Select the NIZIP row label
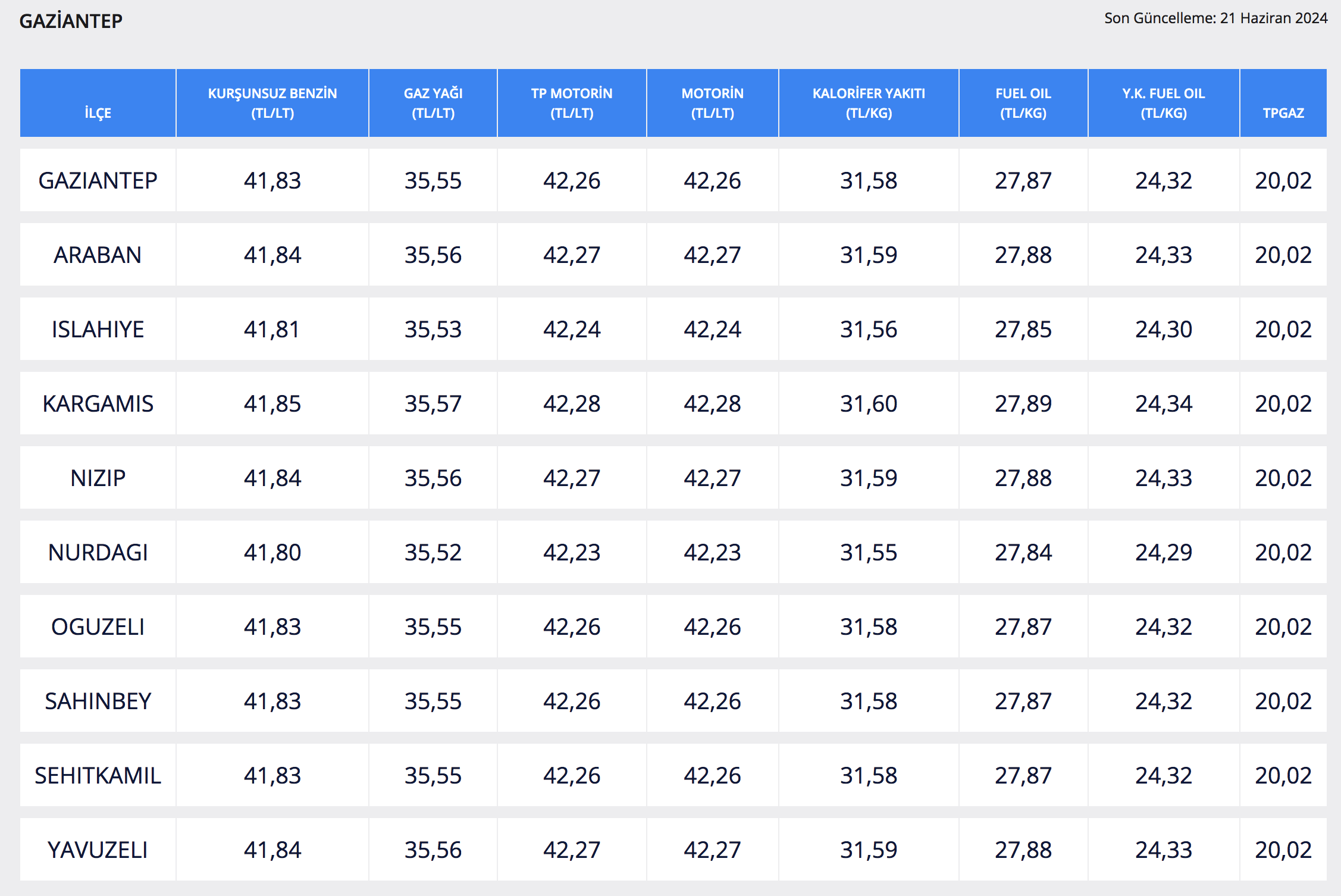This screenshot has width=1341, height=896. [98, 478]
